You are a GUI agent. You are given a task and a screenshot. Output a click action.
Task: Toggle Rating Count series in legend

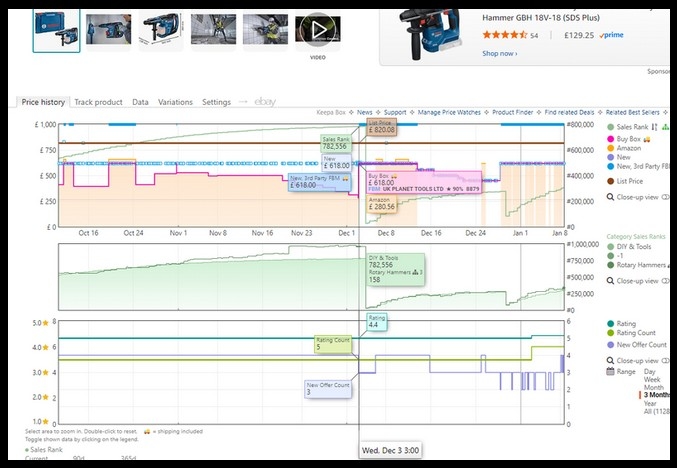pos(631,333)
